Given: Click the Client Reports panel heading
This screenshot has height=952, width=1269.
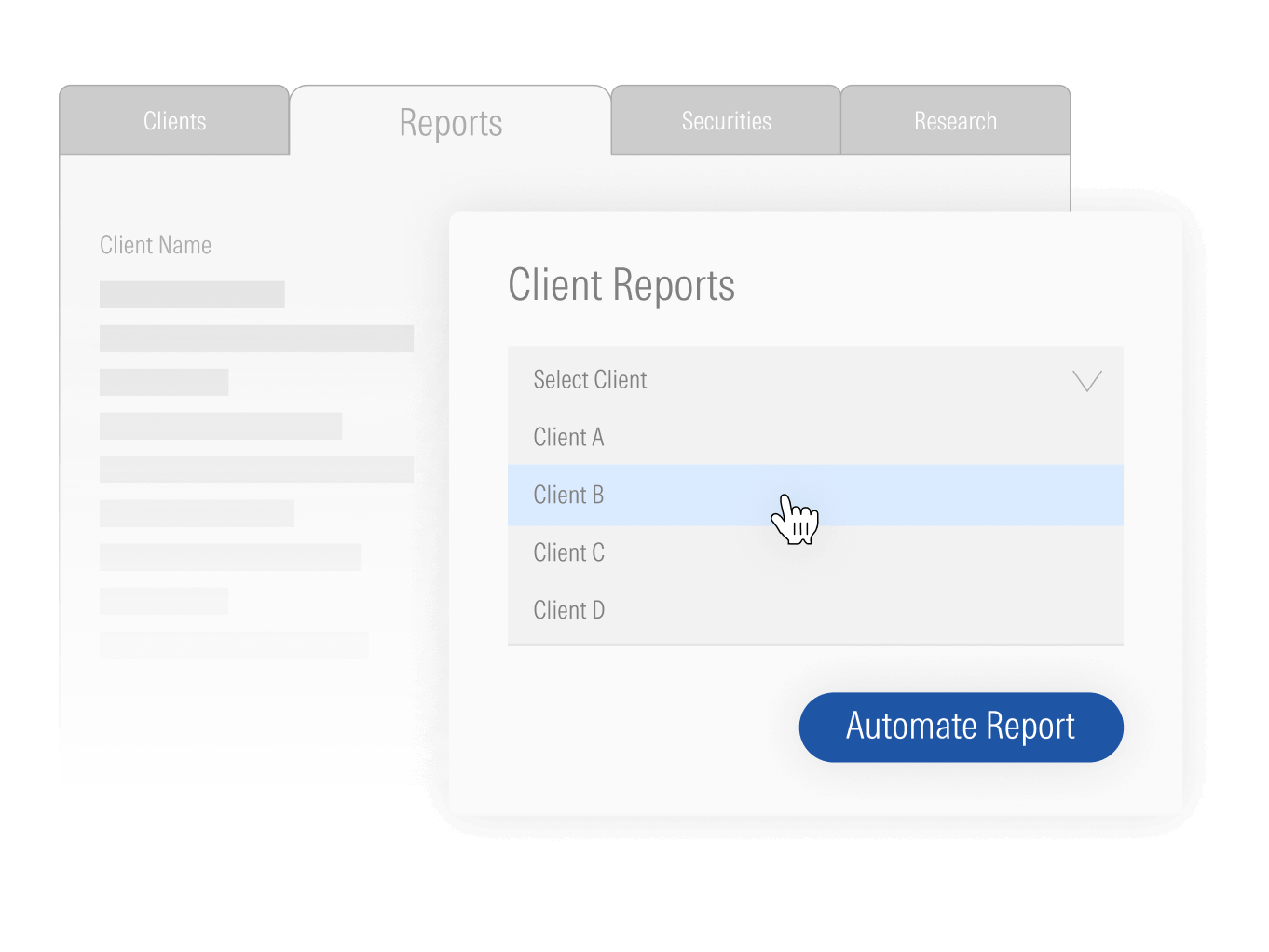Looking at the screenshot, I should click(621, 285).
